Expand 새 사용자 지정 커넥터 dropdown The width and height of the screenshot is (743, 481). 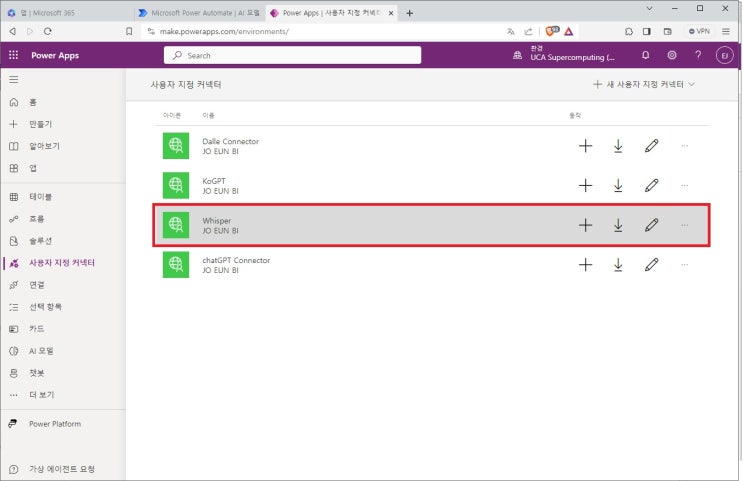(x=643, y=84)
